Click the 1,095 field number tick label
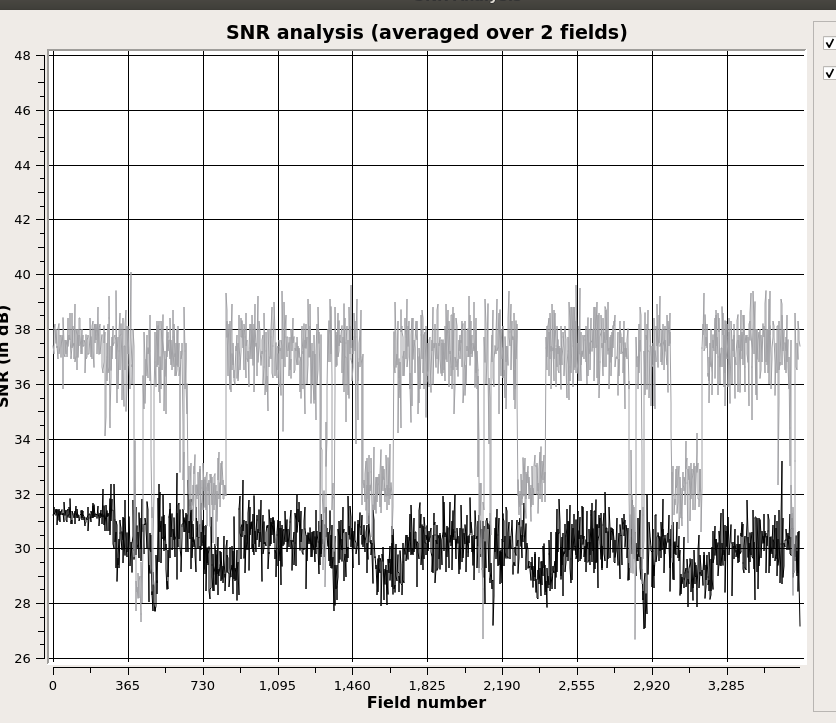Image resolution: width=836 pixels, height=723 pixels. [277, 685]
